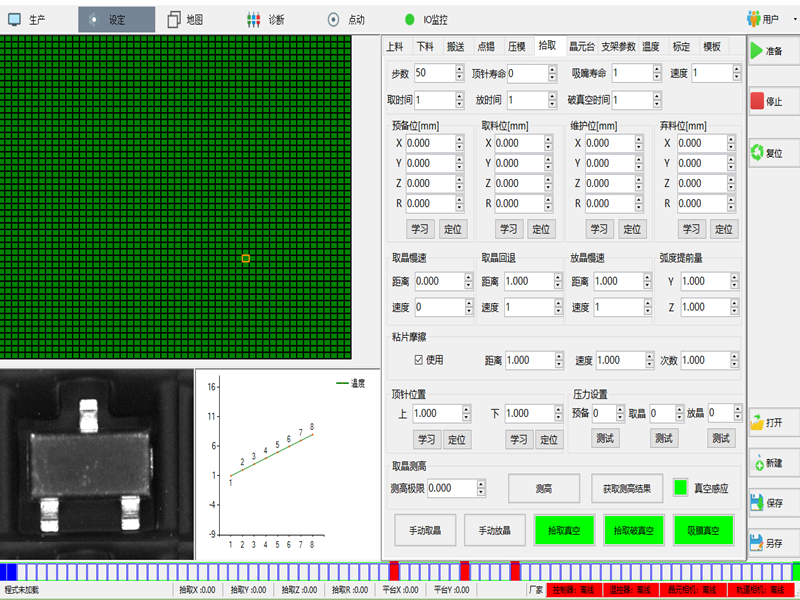Click the 程式未加载 status text
800x600 pixels.
(21, 590)
